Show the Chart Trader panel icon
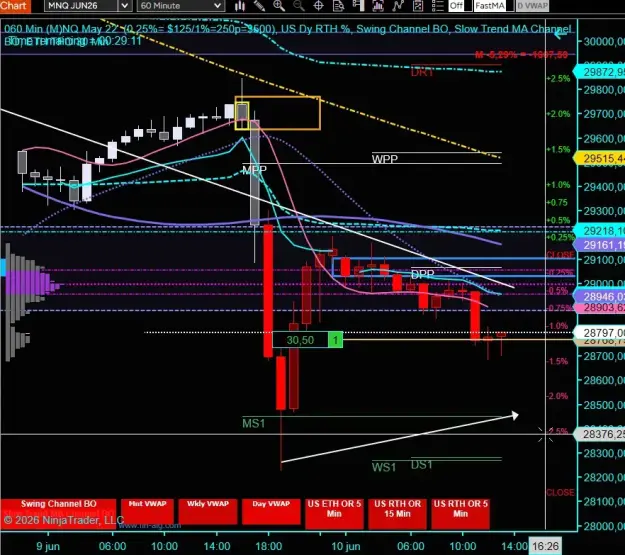The width and height of the screenshot is (625, 555). pyautogui.click(x=358, y=6)
